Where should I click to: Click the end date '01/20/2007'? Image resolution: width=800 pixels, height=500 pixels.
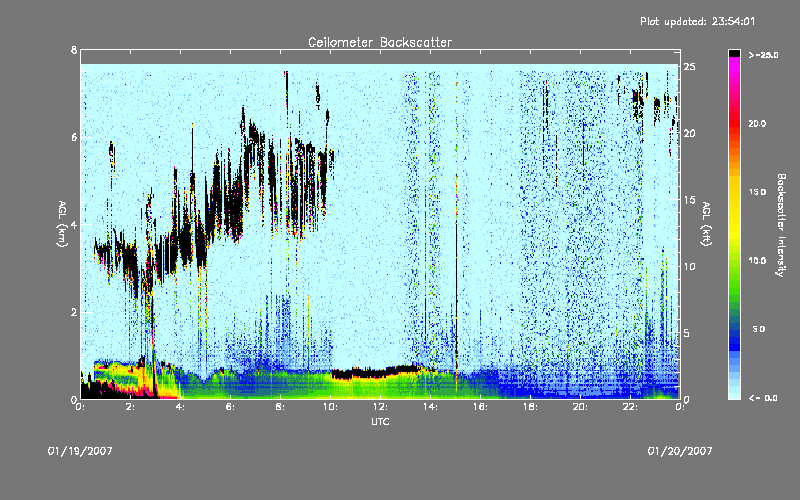point(680,451)
